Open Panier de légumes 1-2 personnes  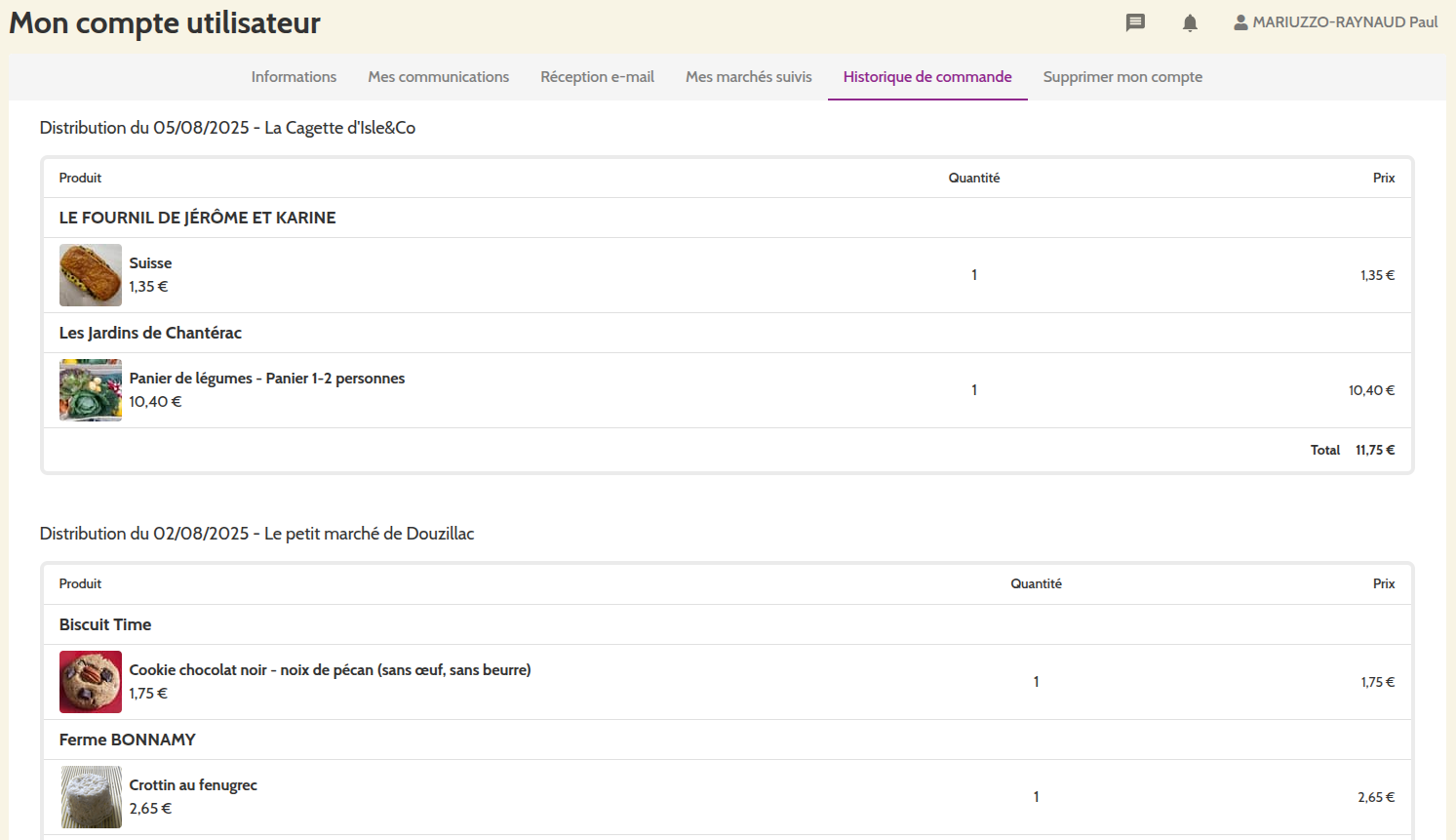(x=266, y=379)
